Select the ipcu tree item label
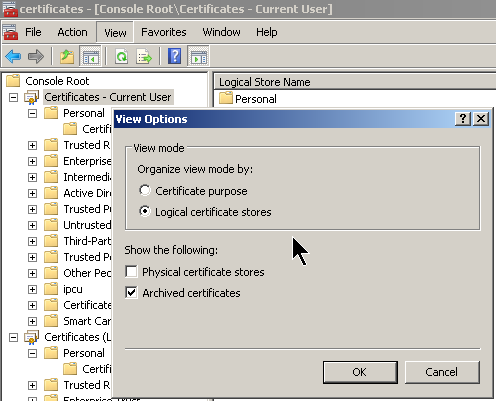Screen dimensions: 496x401 pyautogui.click(x=73, y=289)
